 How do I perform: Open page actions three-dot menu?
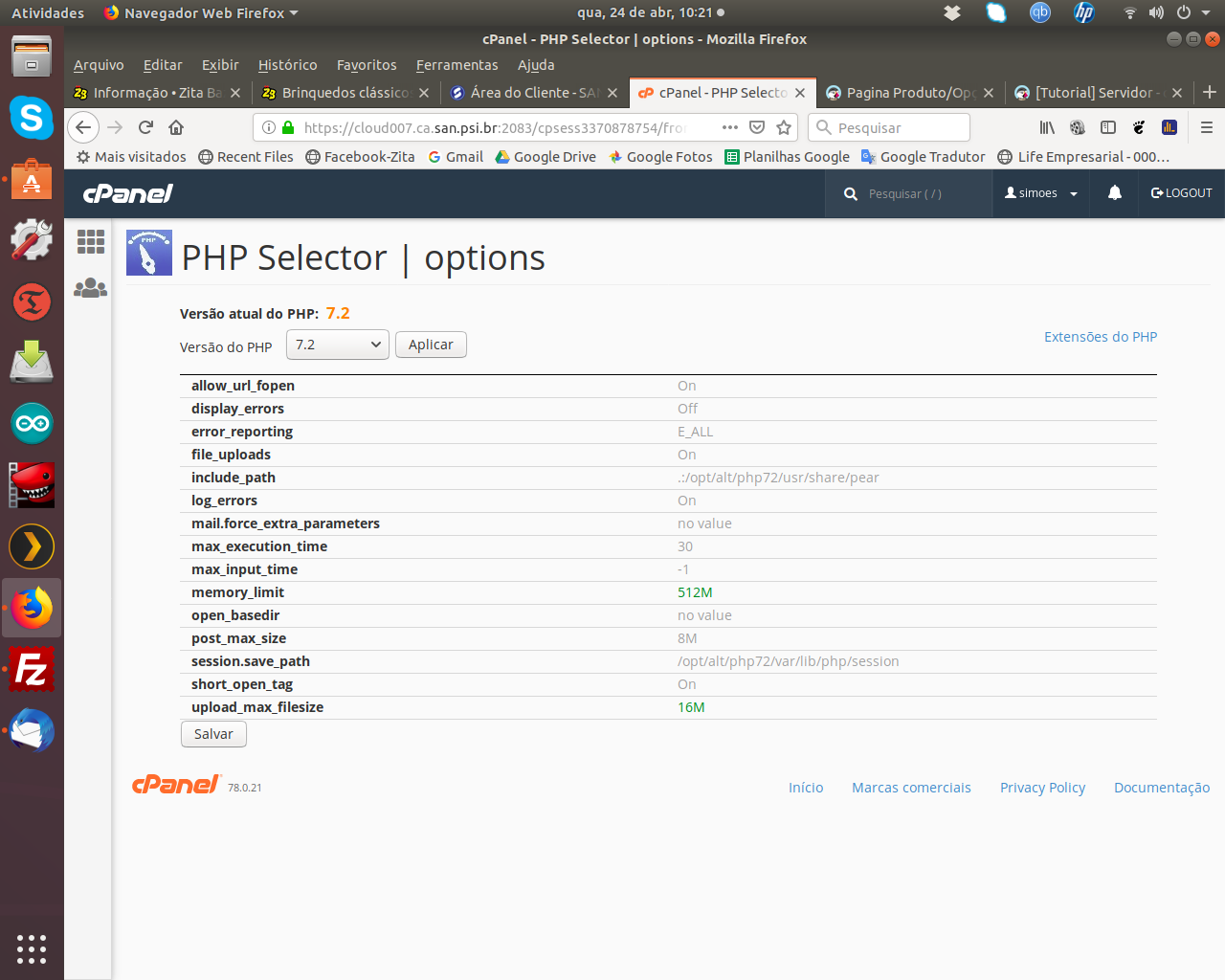pos(730,127)
